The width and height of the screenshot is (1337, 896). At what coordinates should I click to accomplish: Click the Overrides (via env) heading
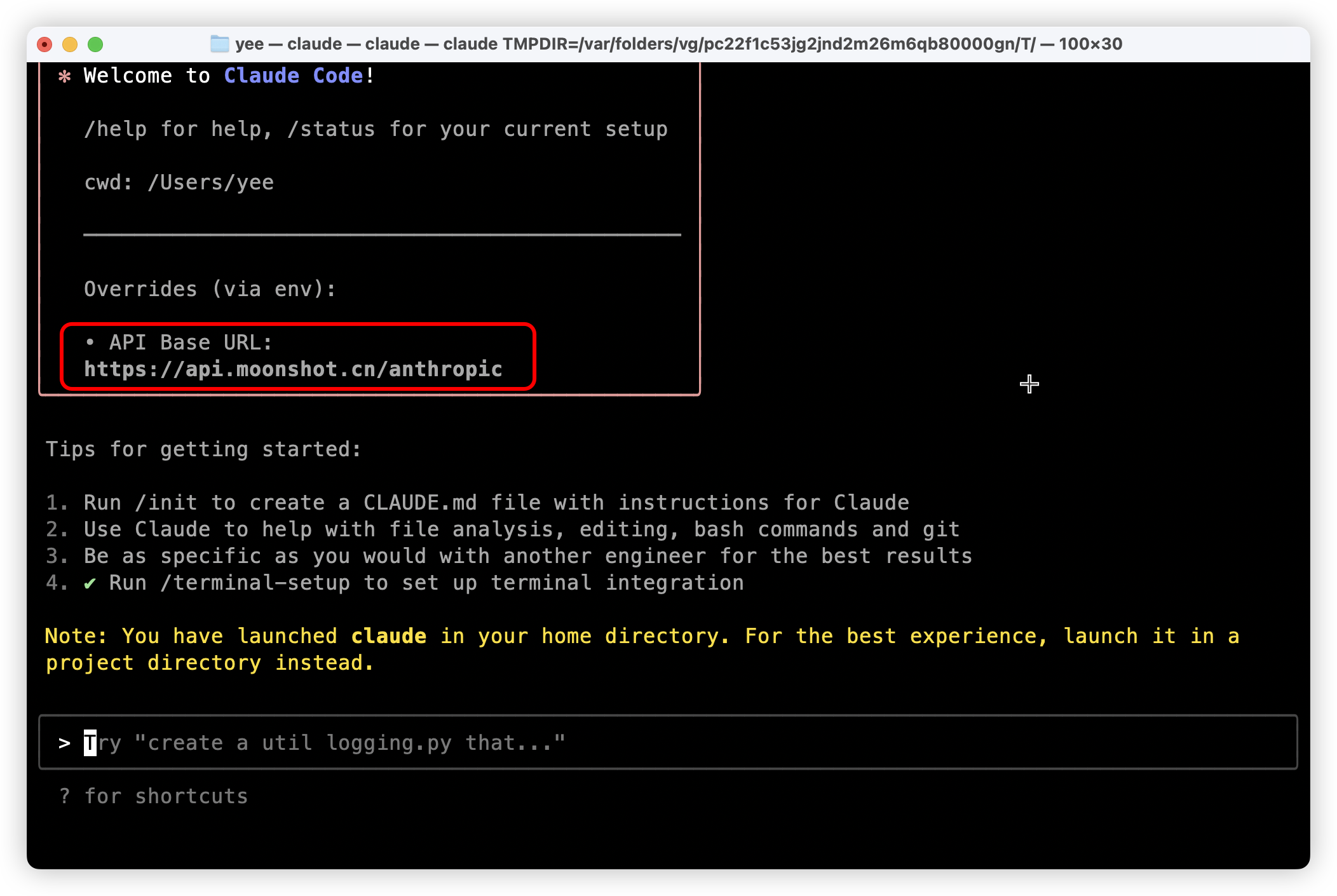[x=210, y=289]
